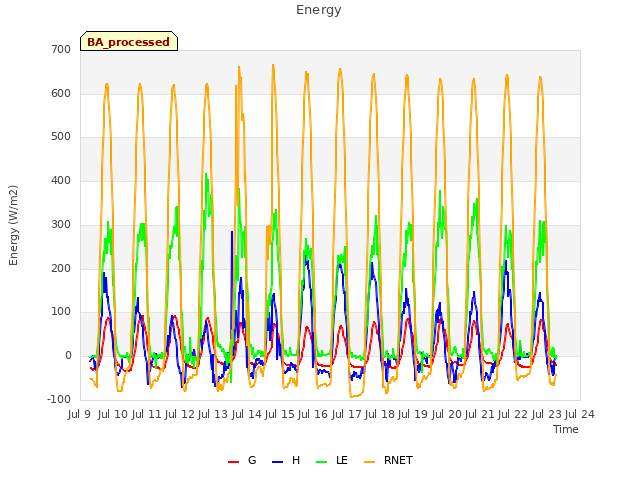Click the 0 y-axis tick label
The width and height of the screenshot is (640, 480).
pos(68,356)
